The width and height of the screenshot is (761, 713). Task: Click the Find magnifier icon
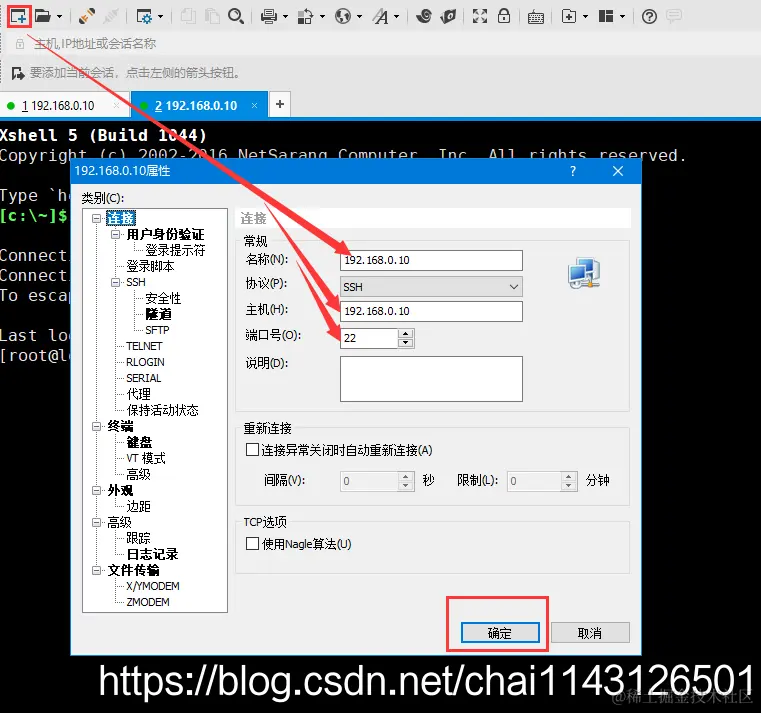click(x=236, y=17)
